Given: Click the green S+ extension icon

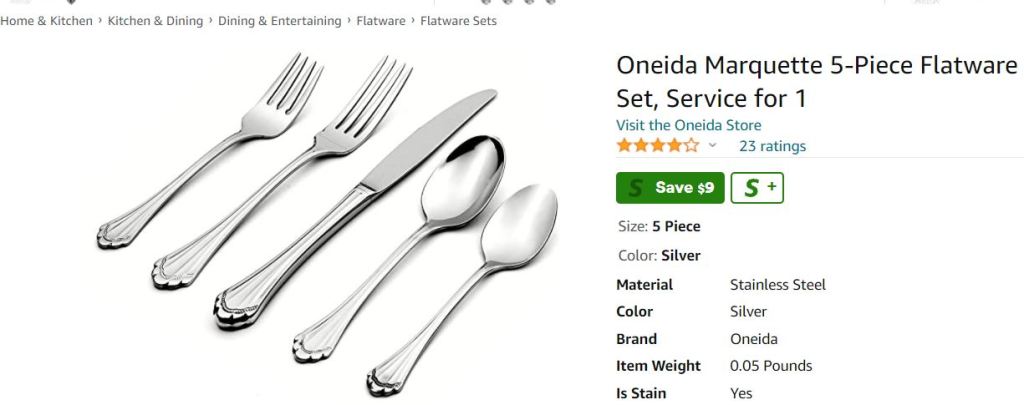Looking at the screenshot, I should pyautogui.click(x=757, y=188).
